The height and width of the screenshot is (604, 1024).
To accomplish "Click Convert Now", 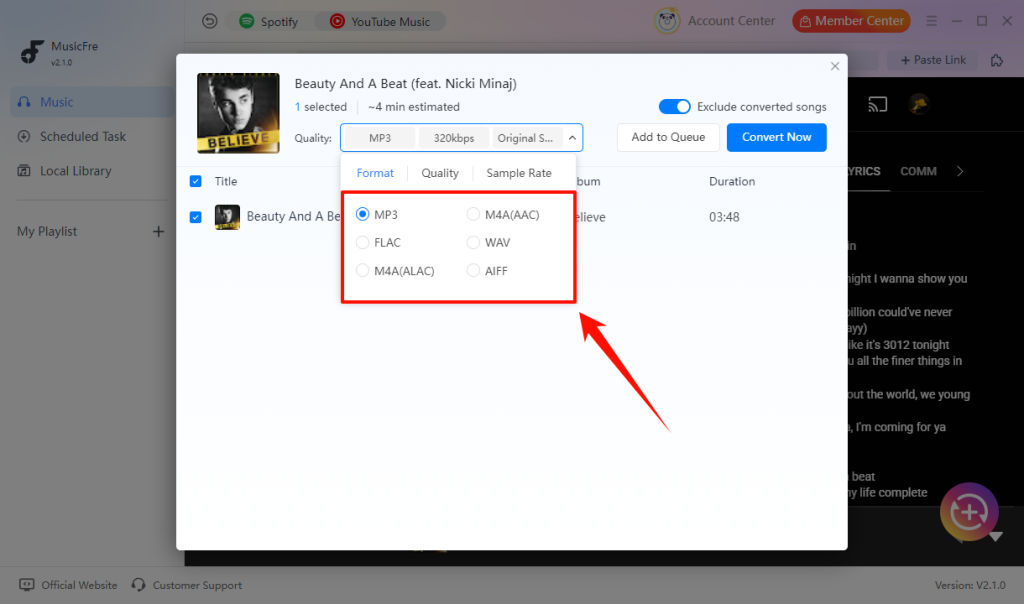I will click(776, 137).
